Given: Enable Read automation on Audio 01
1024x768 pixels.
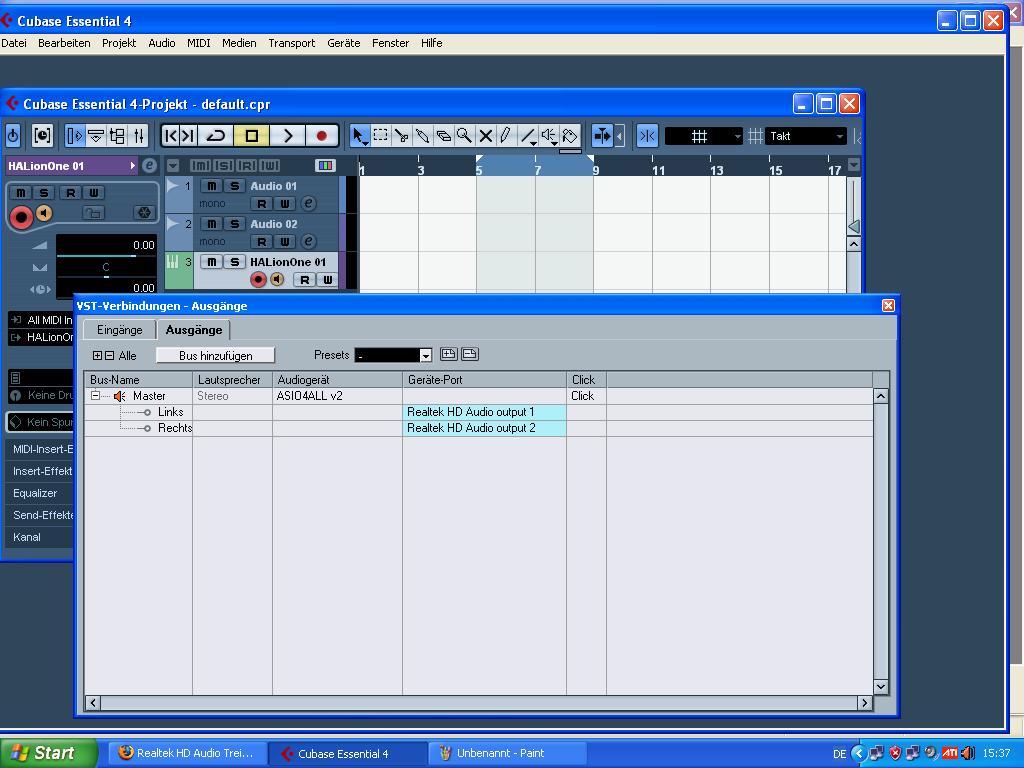Looking at the screenshot, I should pos(262,204).
